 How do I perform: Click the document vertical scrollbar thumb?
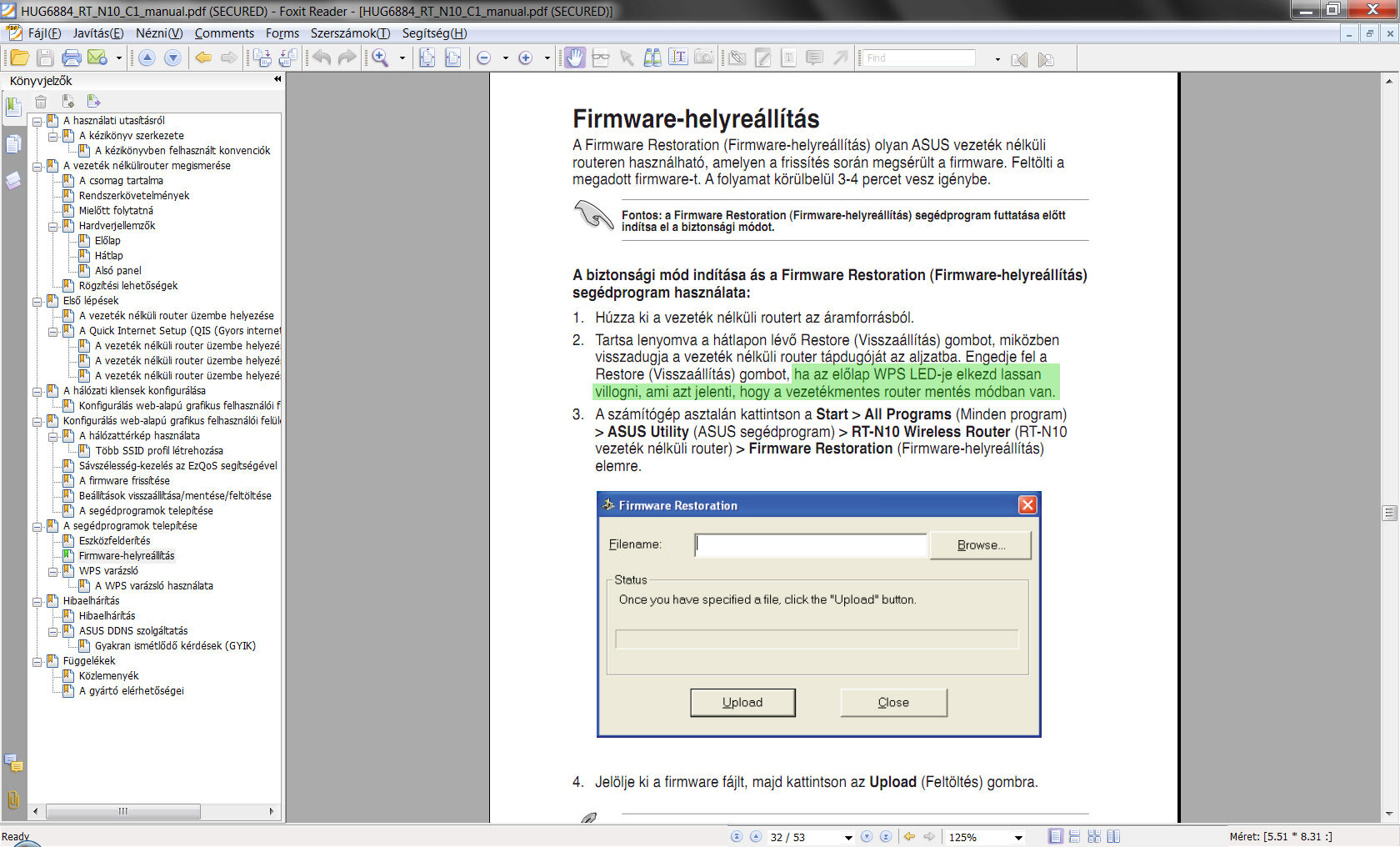(1389, 514)
